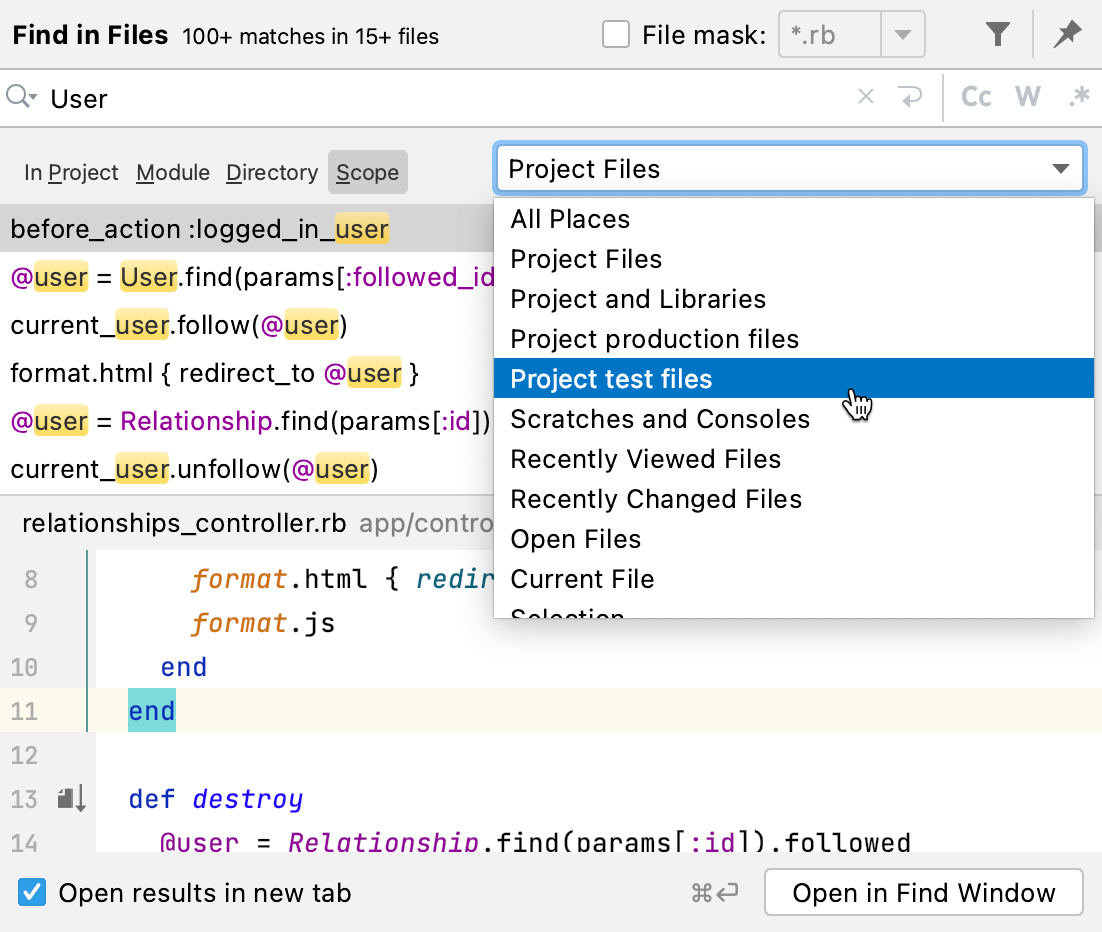Collapse the Project Files scope dropdown

click(x=1060, y=169)
